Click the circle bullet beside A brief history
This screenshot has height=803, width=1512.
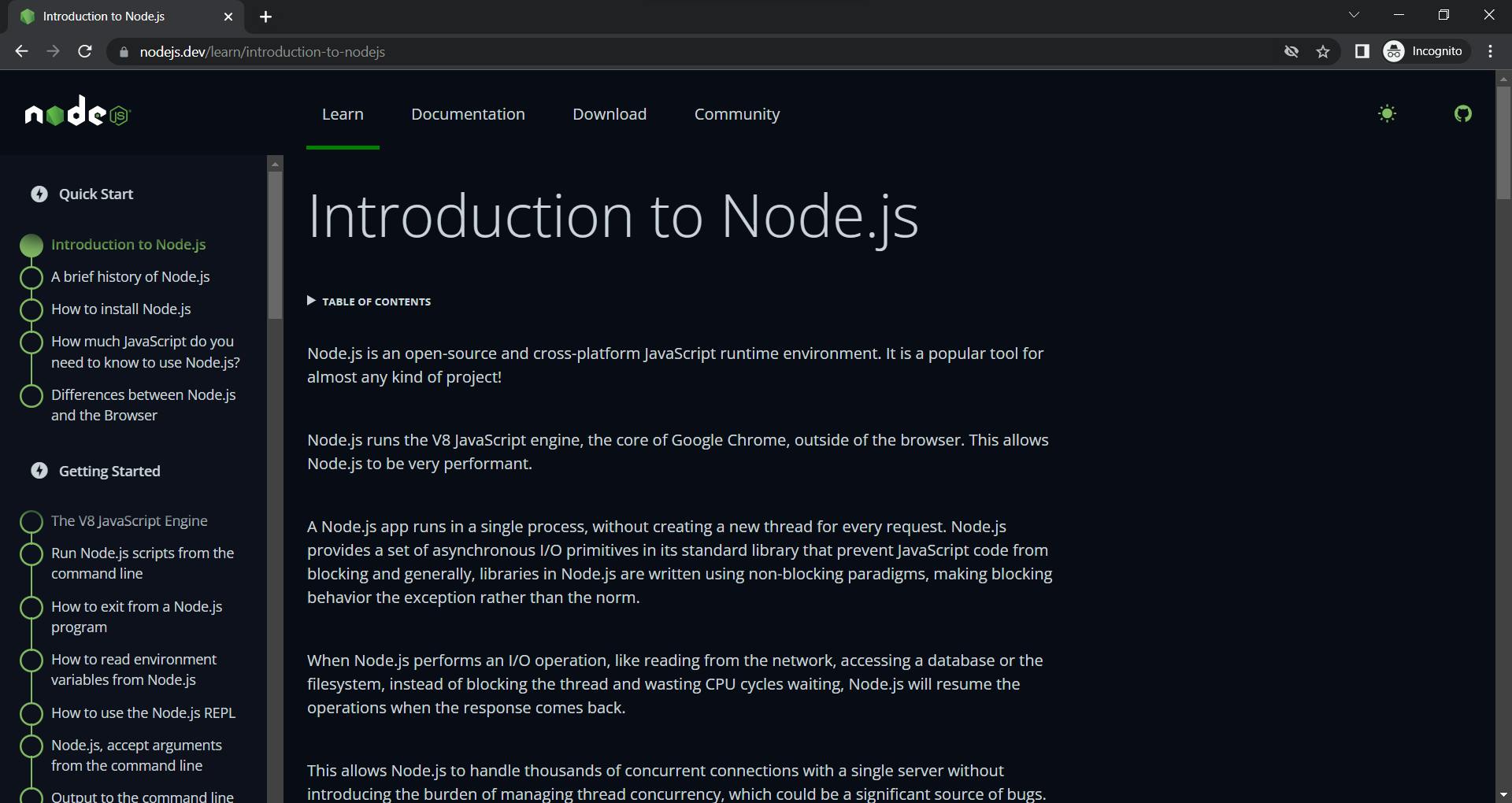(31, 278)
